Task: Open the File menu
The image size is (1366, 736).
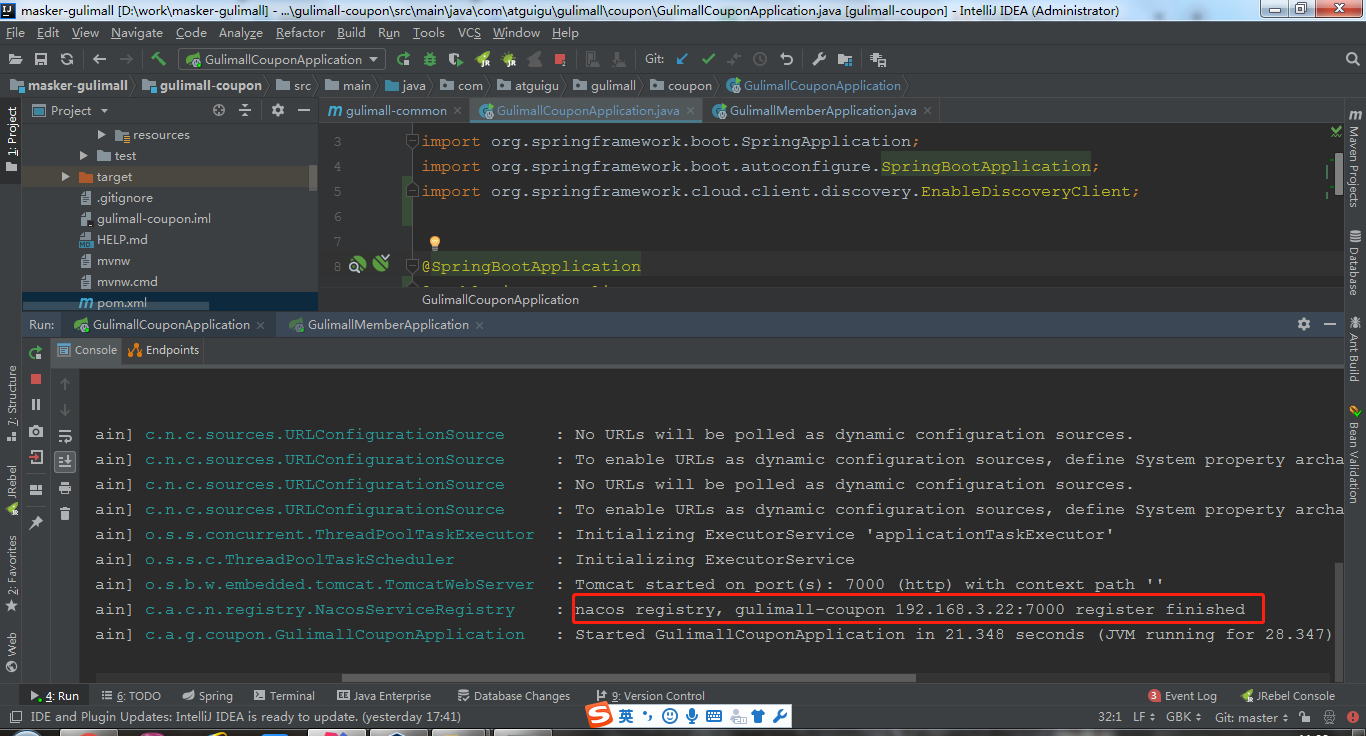Action: (x=15, y=32)
